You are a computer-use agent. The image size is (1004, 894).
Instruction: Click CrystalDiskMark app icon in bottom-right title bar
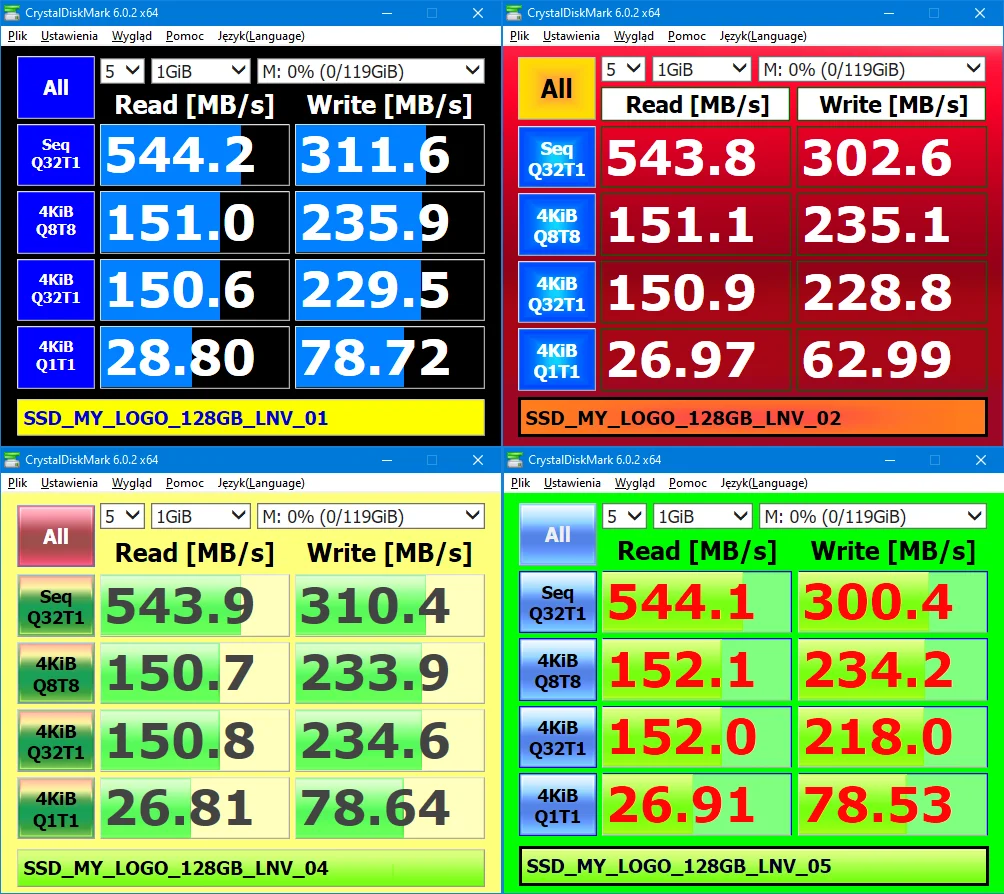point(515,460)
